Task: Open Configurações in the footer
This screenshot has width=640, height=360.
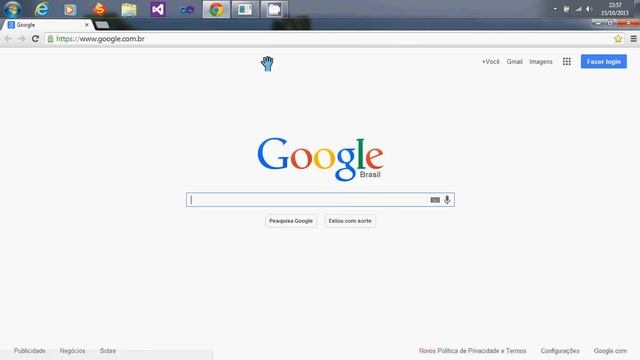Action: 560,351
